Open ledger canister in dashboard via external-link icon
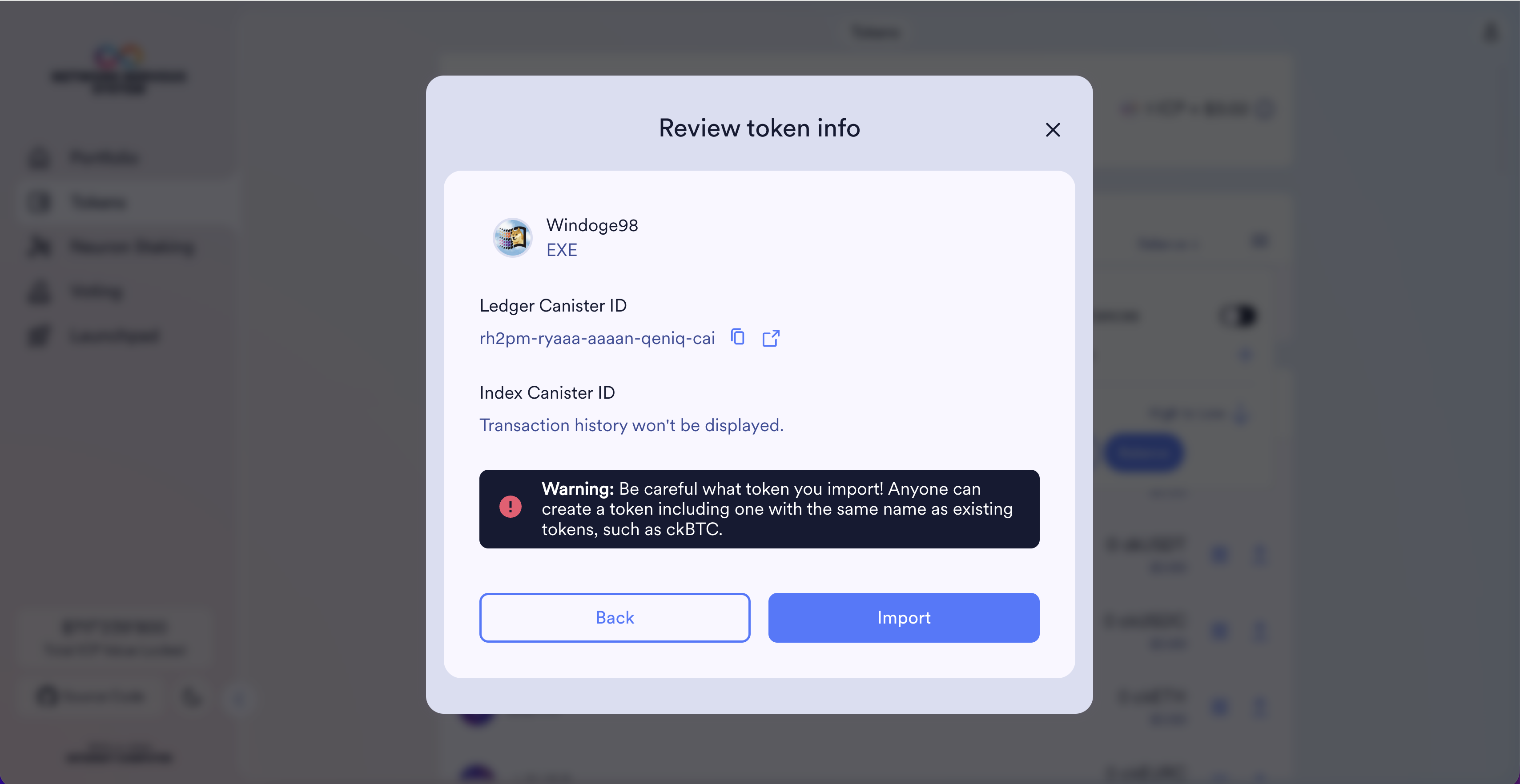The image size is (1520, 784). click(x=771, y=338)
